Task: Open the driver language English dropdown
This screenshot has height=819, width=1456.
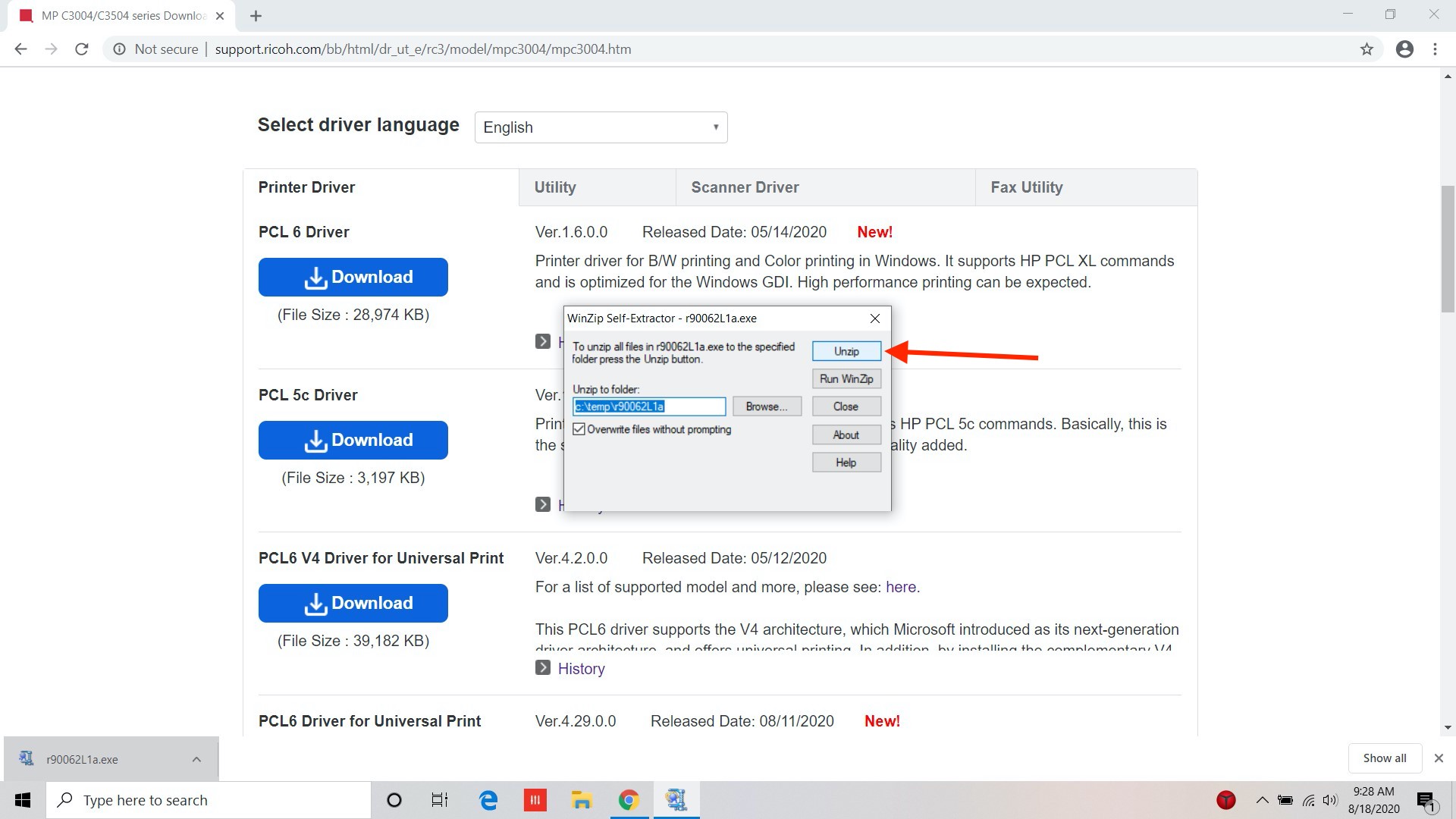Action: click(x=601, y=127)
